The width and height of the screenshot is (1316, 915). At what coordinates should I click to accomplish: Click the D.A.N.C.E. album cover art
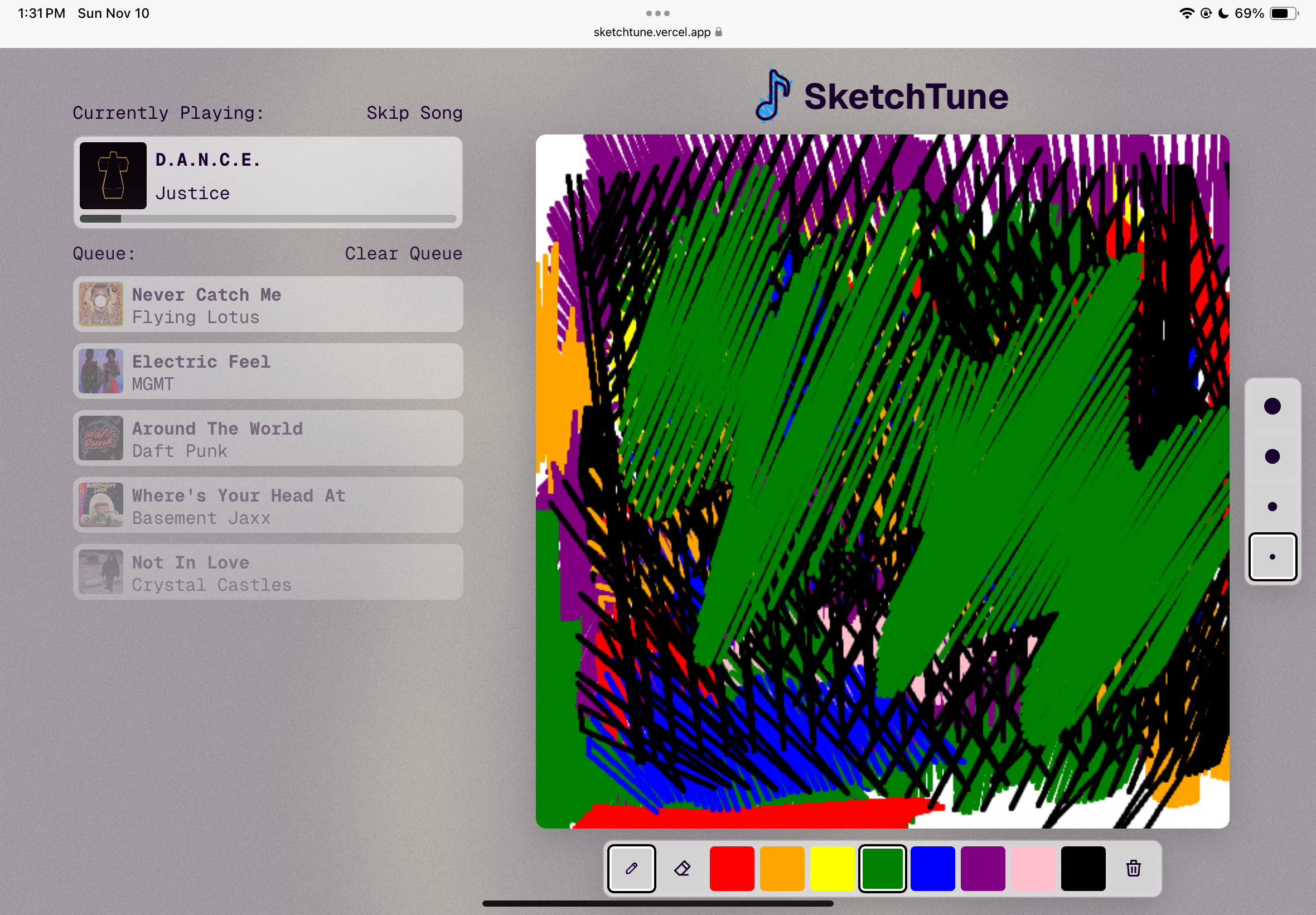[113, 175]
